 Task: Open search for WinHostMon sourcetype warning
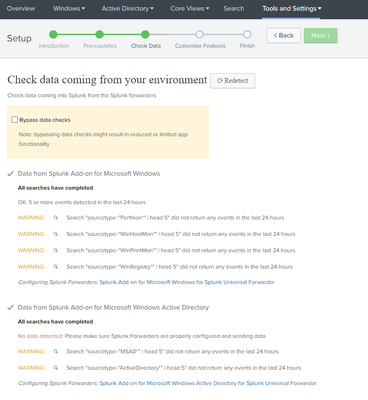tap(56, 234)
